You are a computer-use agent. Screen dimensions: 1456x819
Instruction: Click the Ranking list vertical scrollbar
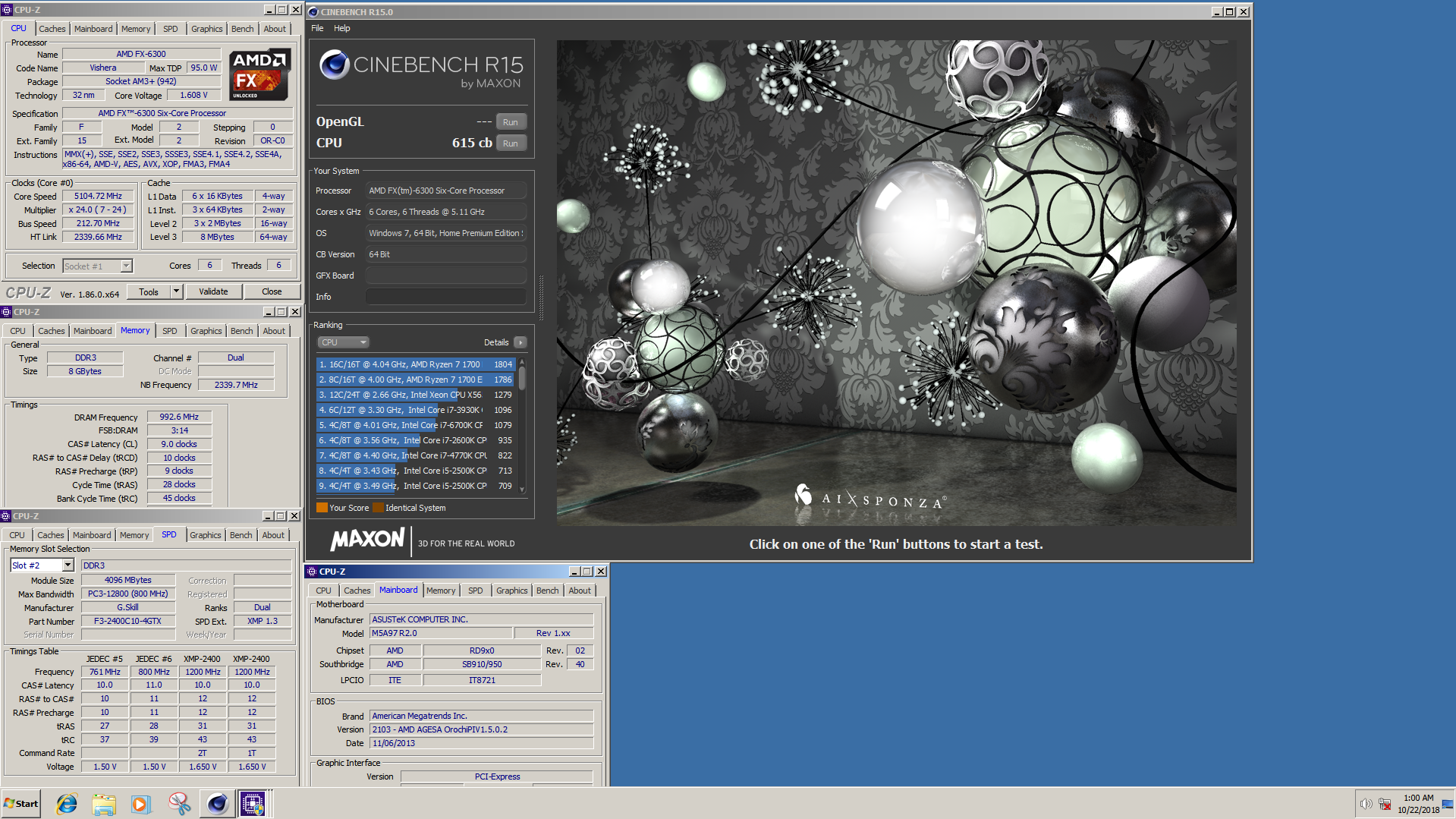(522, 426)
